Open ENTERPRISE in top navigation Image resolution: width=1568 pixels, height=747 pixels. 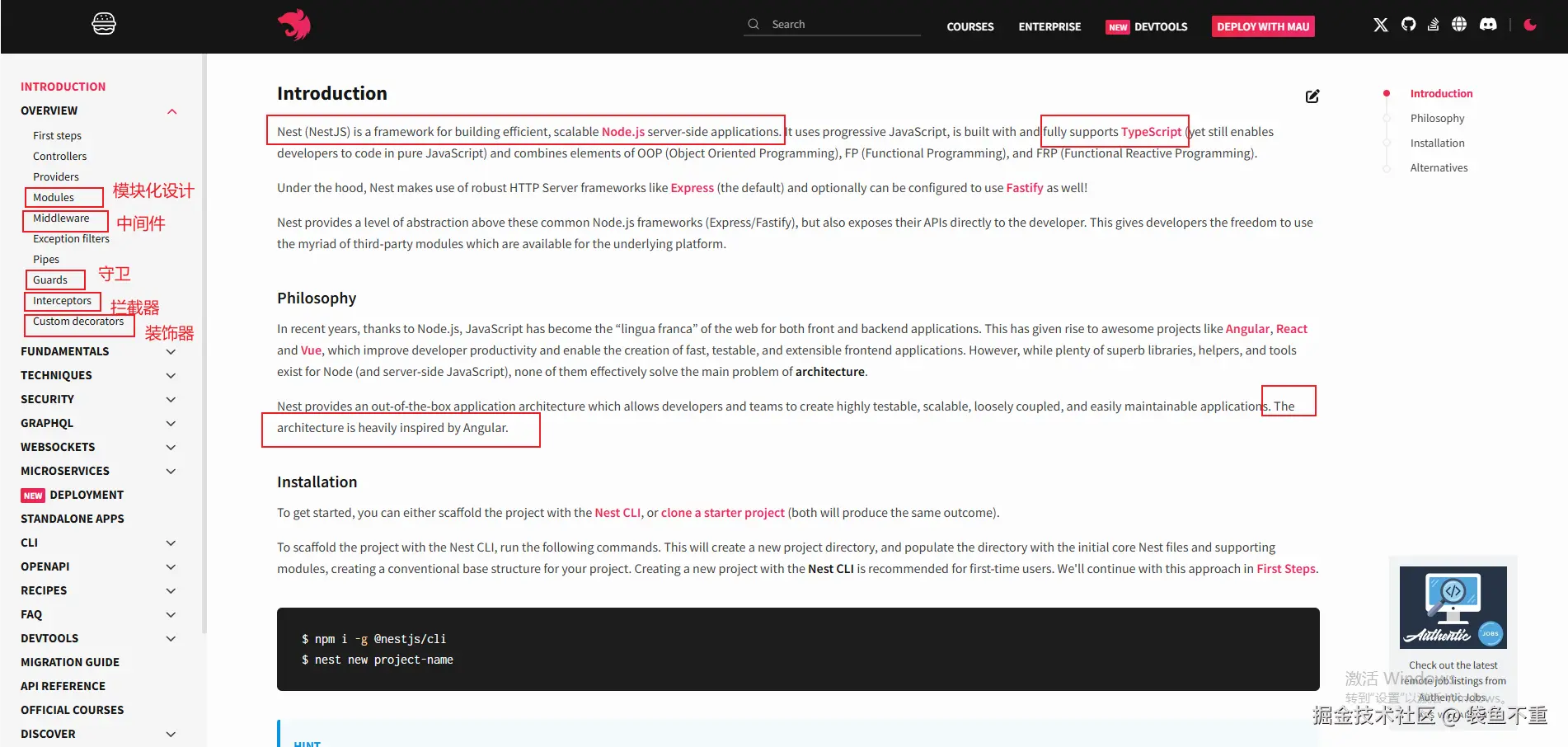pyautogui.click(x=1049, y=26)
